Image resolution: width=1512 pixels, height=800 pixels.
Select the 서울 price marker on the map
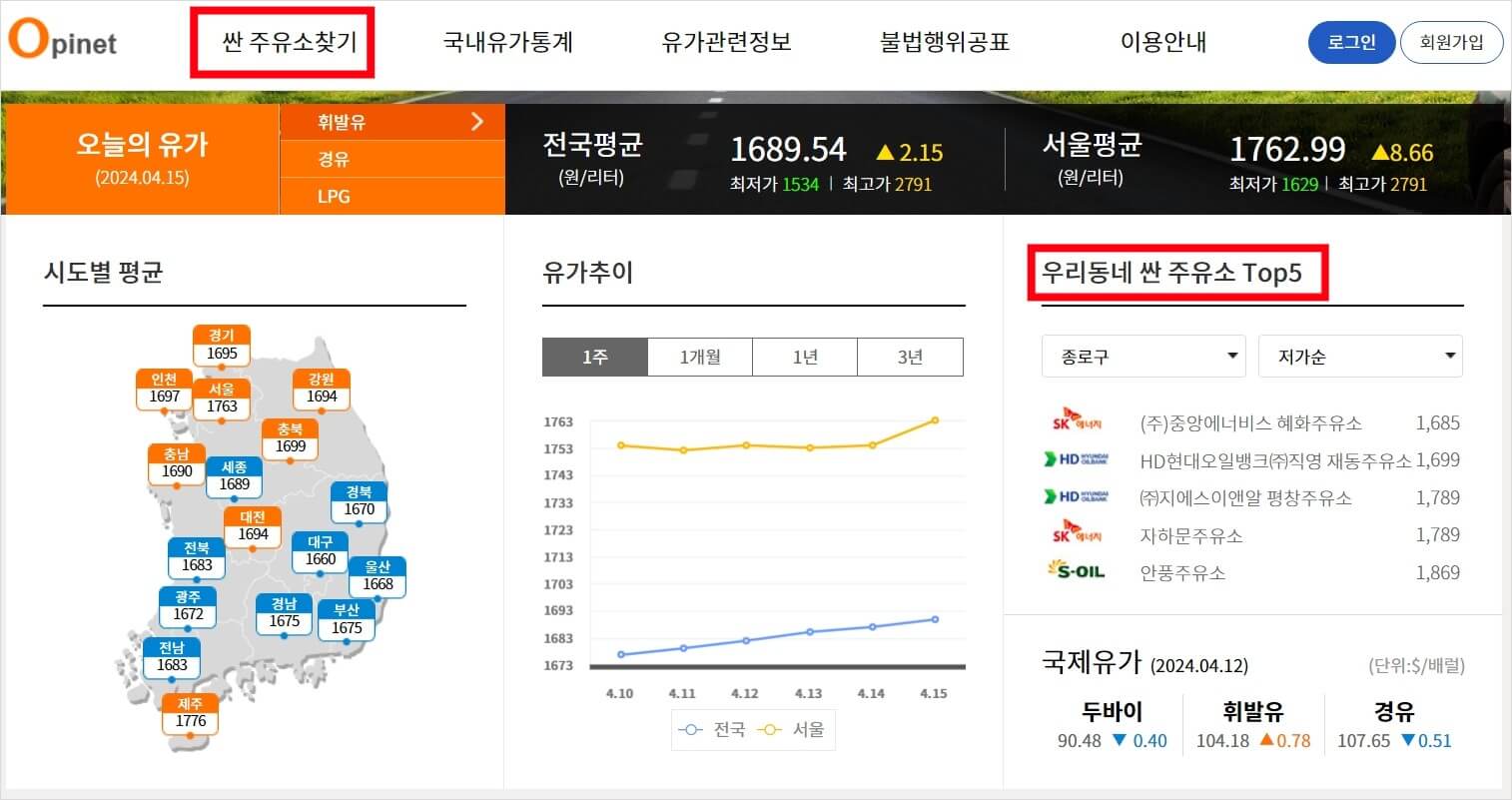(x=222, y=398)
